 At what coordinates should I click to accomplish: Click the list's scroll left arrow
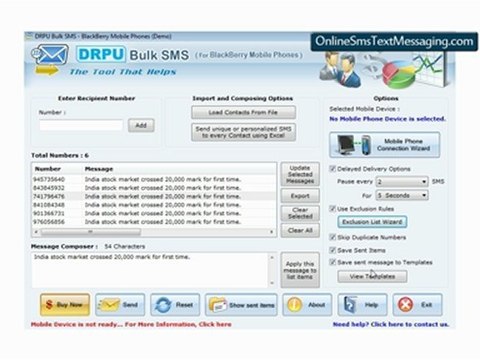(36, 232)
